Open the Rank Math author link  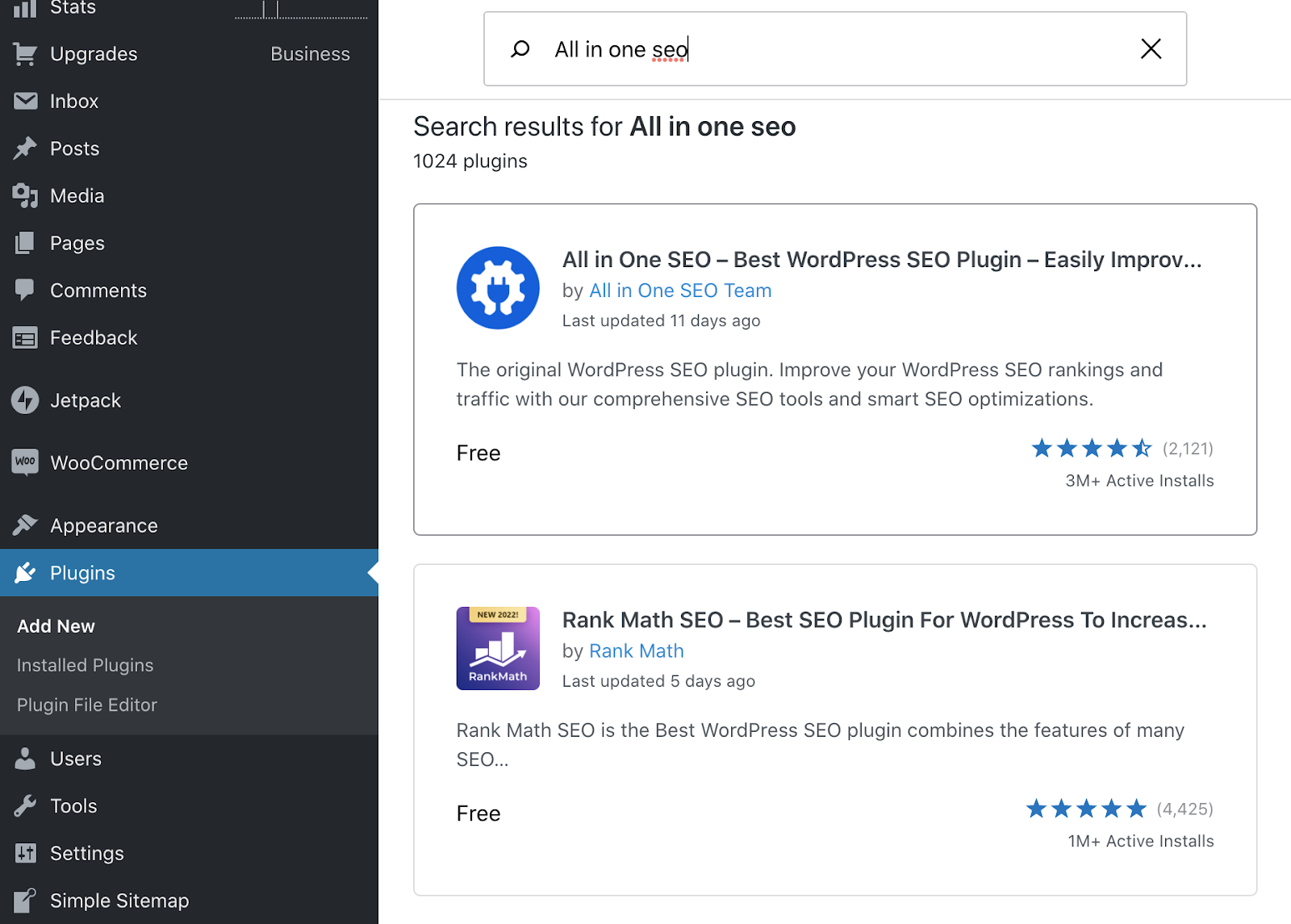(x=636, y=650)
